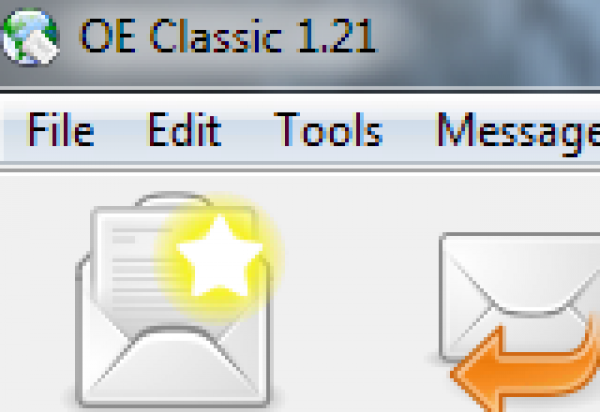Click the empty title bar area right of the title

coord(490,42)
